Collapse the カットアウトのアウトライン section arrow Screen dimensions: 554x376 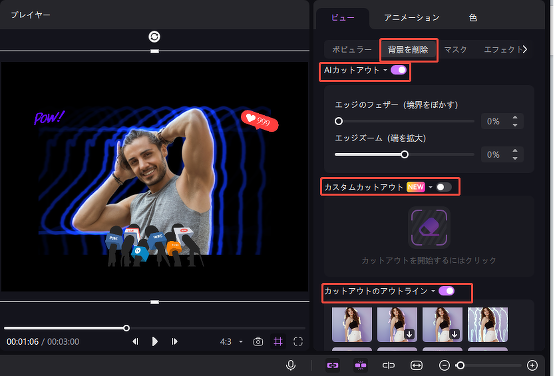[433, 291]
